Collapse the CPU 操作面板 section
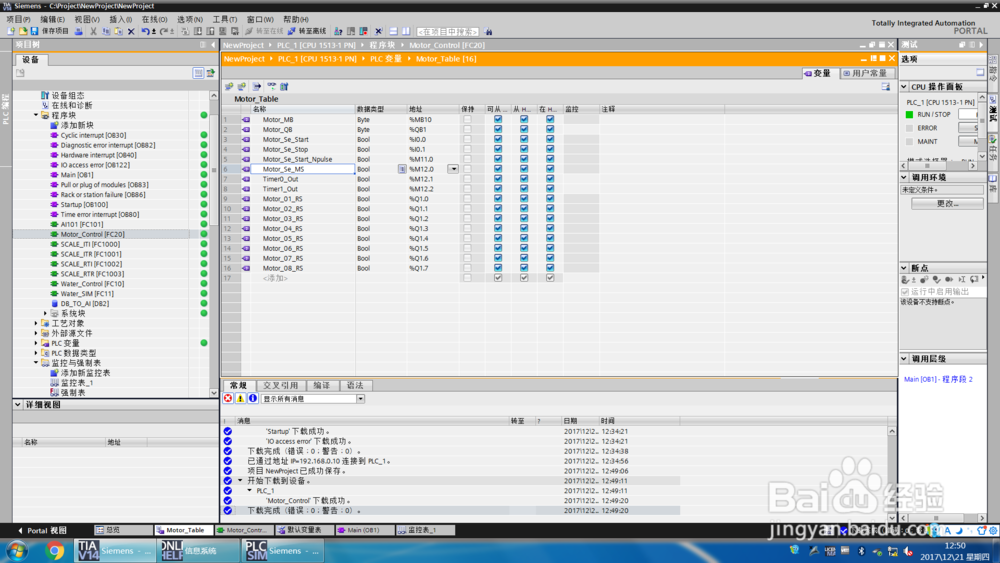1000x563 pixels. coord(904,87)
